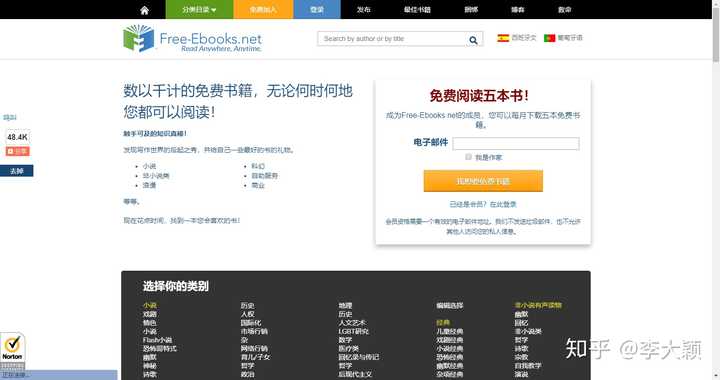
Task: Open the 后现代主义 category link
Action: tap(355, 374)
